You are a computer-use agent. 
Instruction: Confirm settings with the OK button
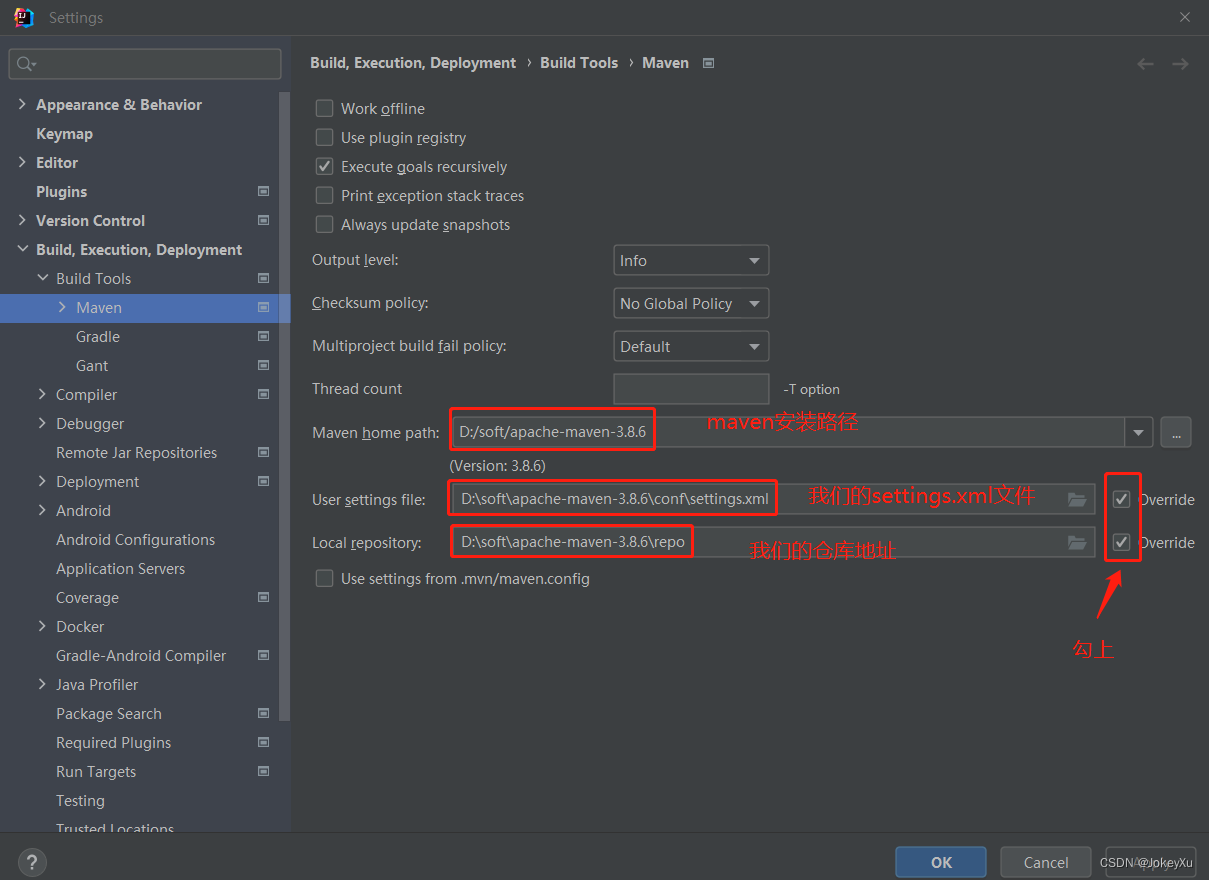point(941,862)
